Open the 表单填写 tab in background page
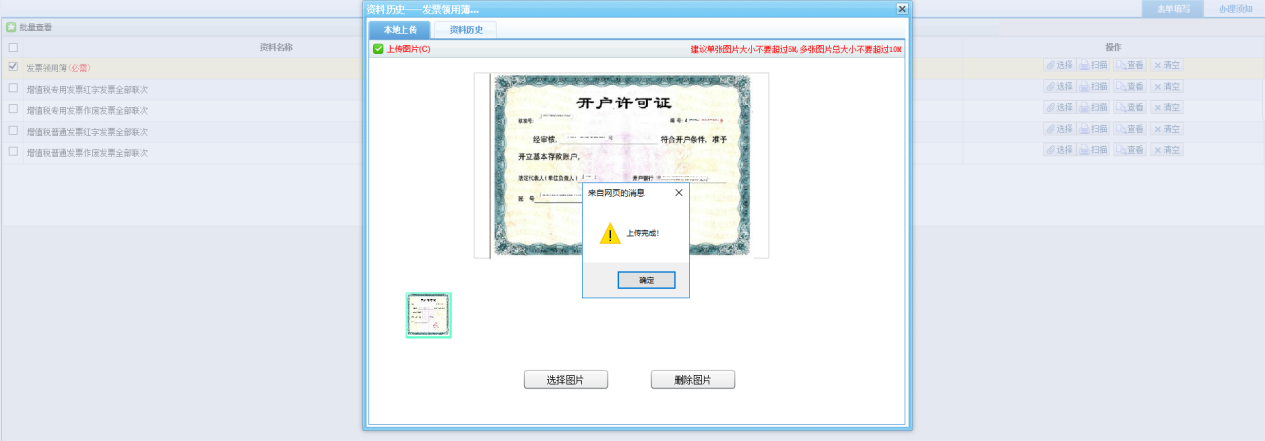The width and height of the screenshot is (1265, 441). (1173, 8)
